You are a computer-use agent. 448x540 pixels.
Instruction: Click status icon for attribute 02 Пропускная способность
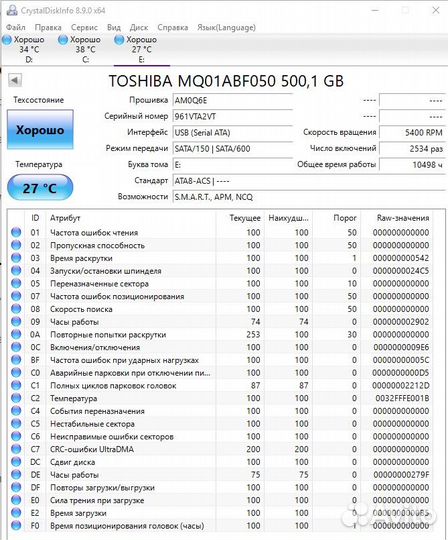[x=16, y=245]
